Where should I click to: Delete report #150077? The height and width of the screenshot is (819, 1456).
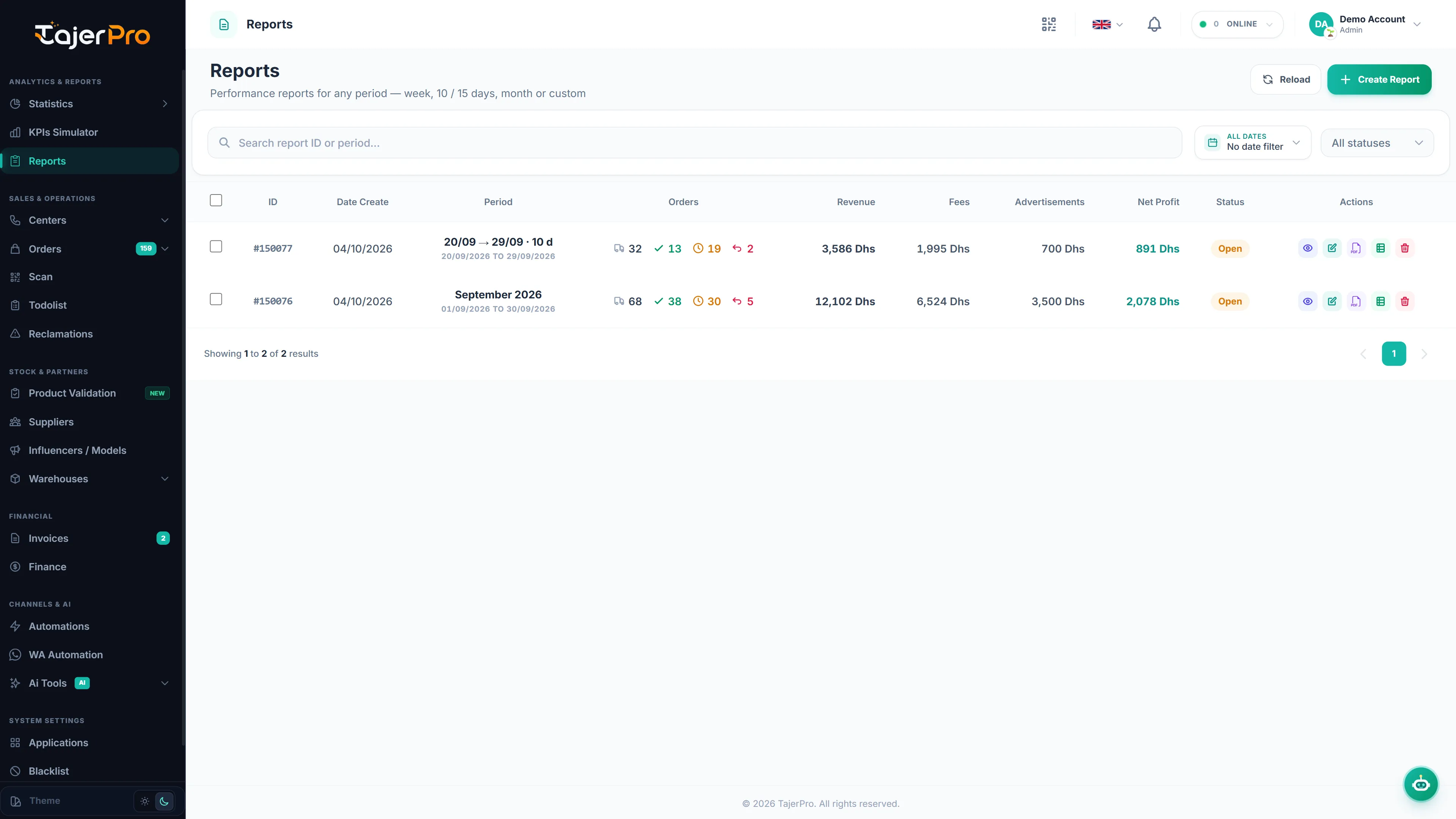coord(1404,248)
